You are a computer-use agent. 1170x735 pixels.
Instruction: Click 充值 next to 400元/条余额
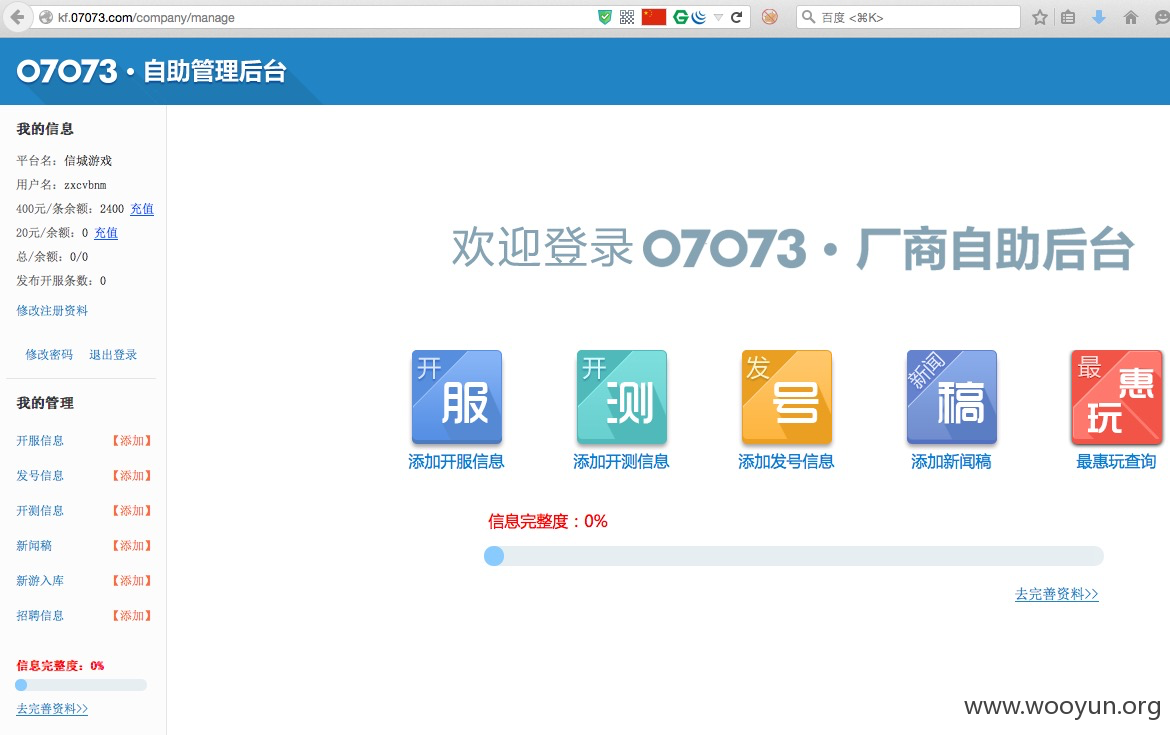(x=142, y=209)
